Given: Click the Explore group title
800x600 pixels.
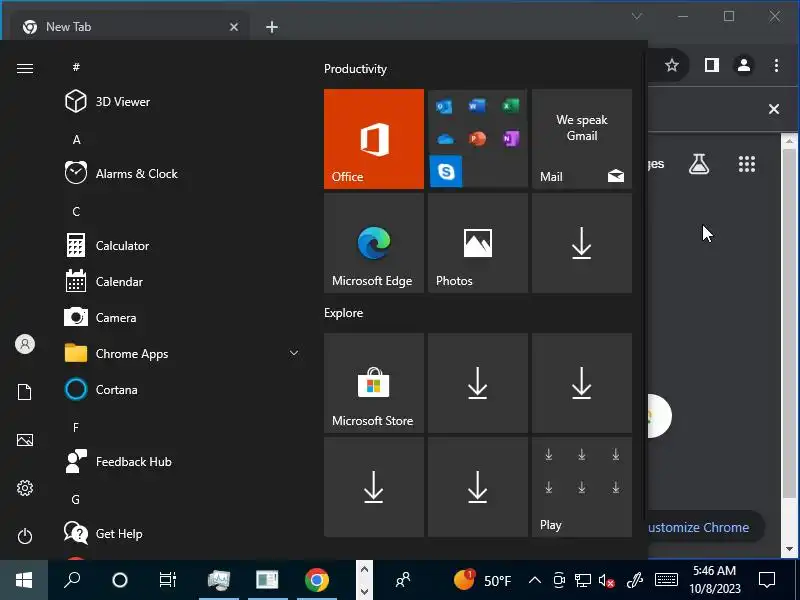Looking at the screenshot, I should [343, 313].
